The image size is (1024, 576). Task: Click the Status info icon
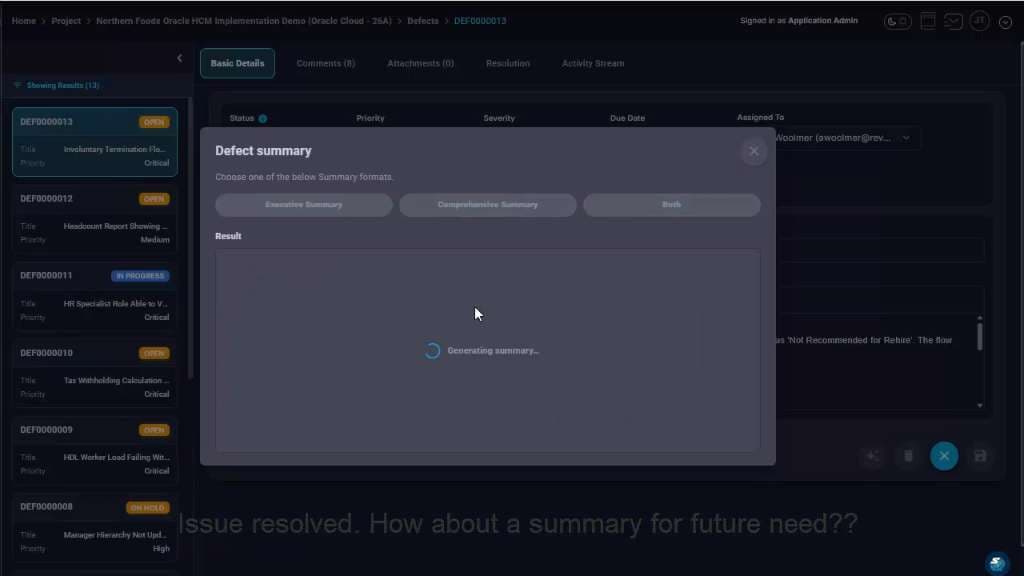pyautogui.click(x=263, y=119)
